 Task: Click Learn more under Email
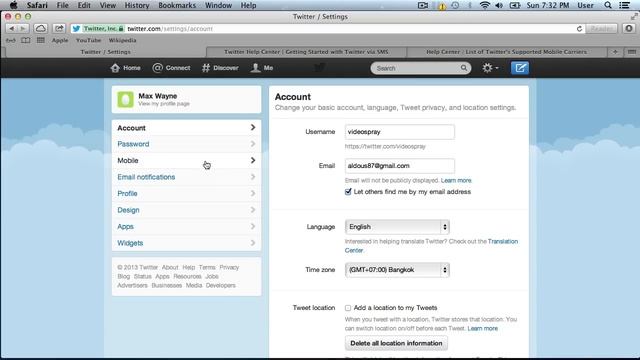456,180
